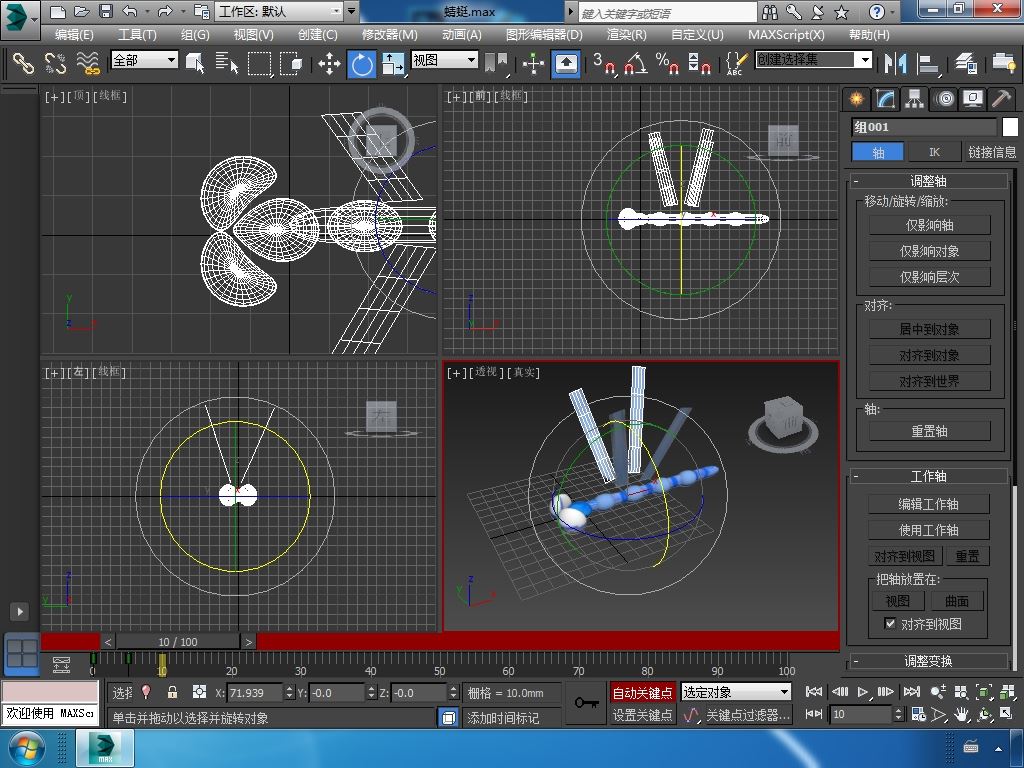Viewport: 1024px width, 768px height.
Task: Switch to the IK tab
Action: pos(934,152)
